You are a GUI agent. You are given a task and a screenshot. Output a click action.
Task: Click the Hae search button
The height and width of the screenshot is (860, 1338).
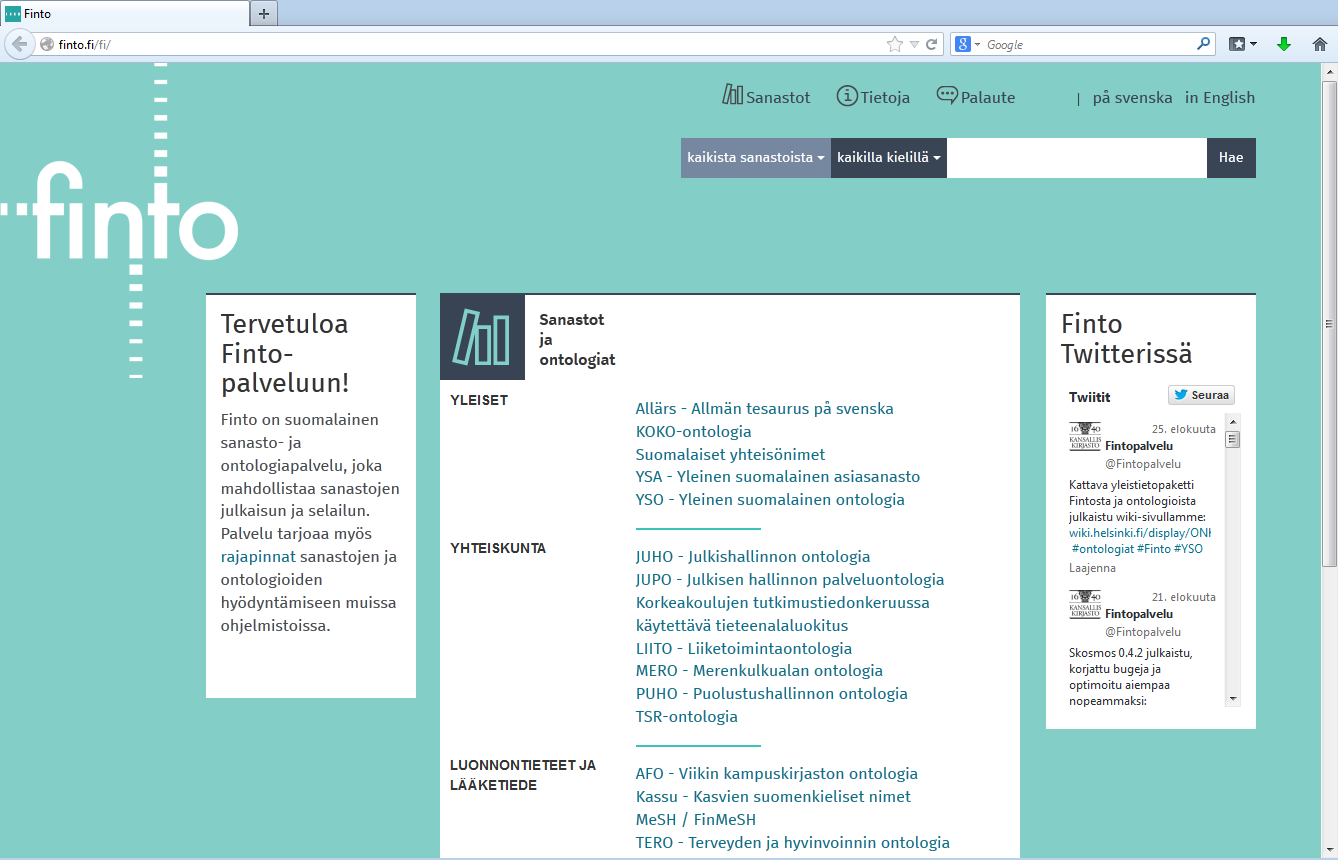click(1231, 158)
